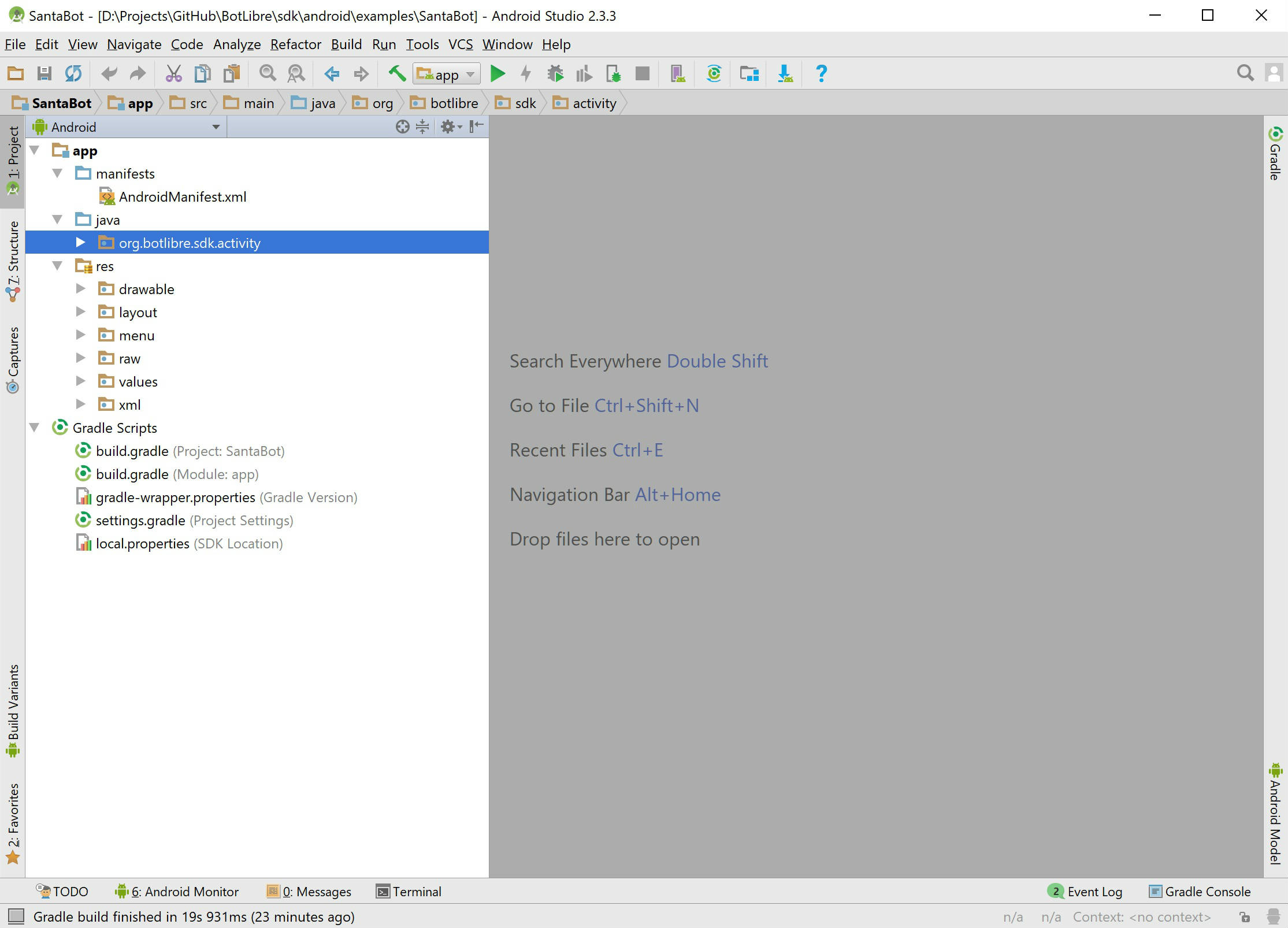This screenshot has height=928, width=1288.
Task: Open the Analyze menu
Action: pos(237,44)
